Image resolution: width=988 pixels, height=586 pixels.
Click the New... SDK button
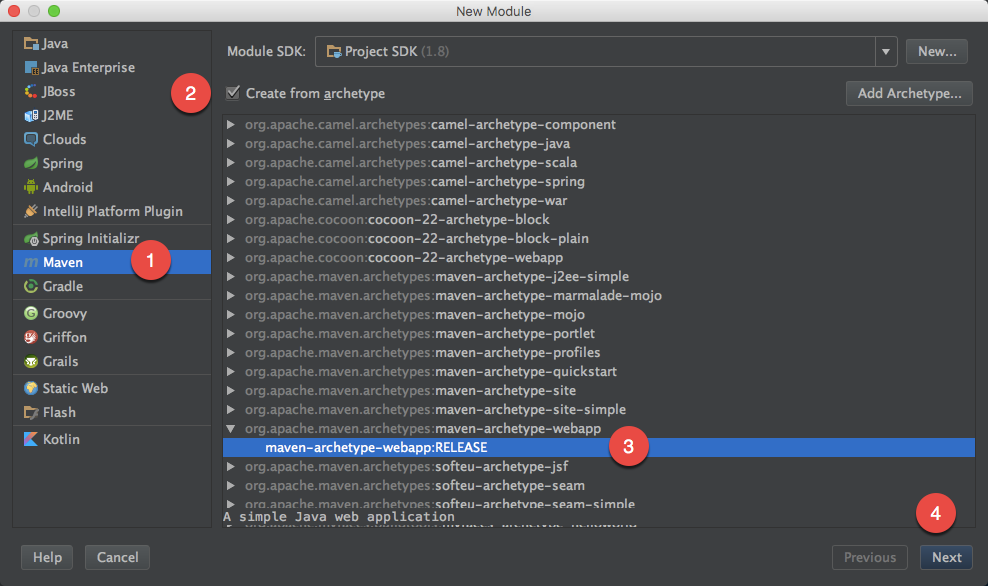tap(937, 52)
